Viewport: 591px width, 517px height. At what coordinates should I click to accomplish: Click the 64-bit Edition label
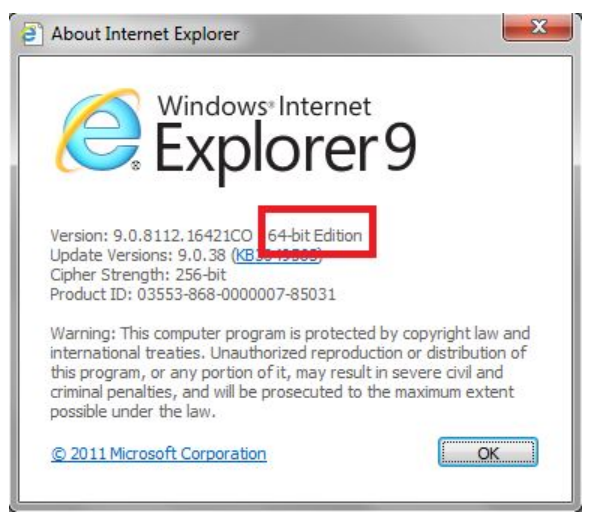click(315, 236)
